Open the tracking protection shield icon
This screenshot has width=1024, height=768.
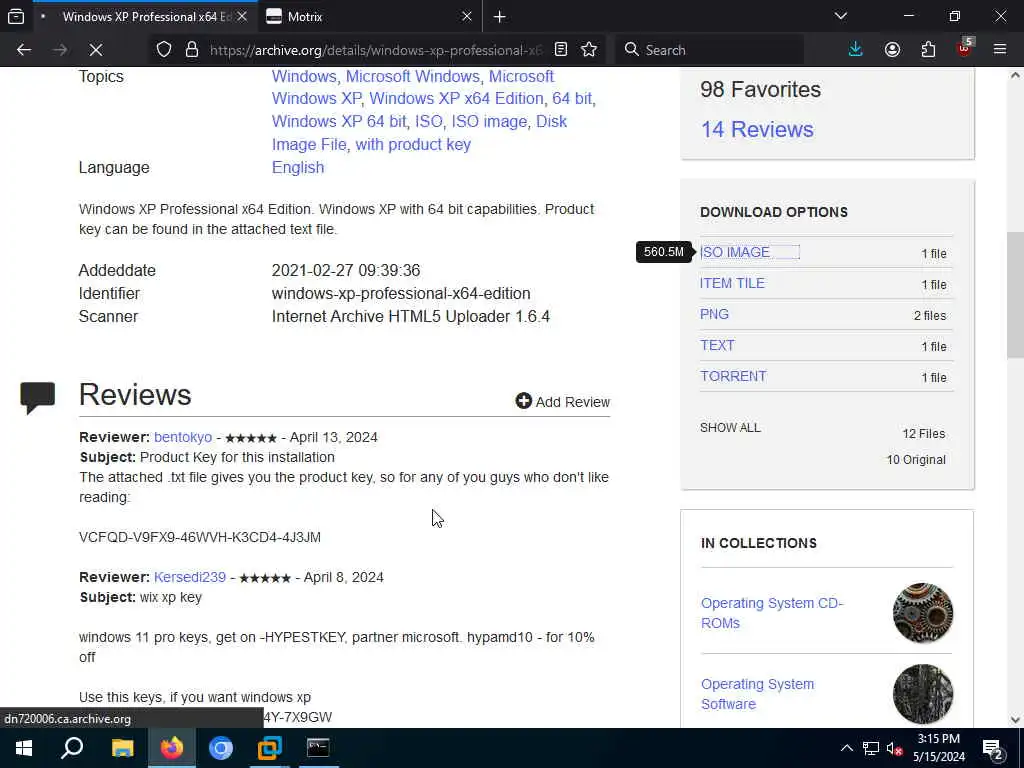click(x=164, y=50)
